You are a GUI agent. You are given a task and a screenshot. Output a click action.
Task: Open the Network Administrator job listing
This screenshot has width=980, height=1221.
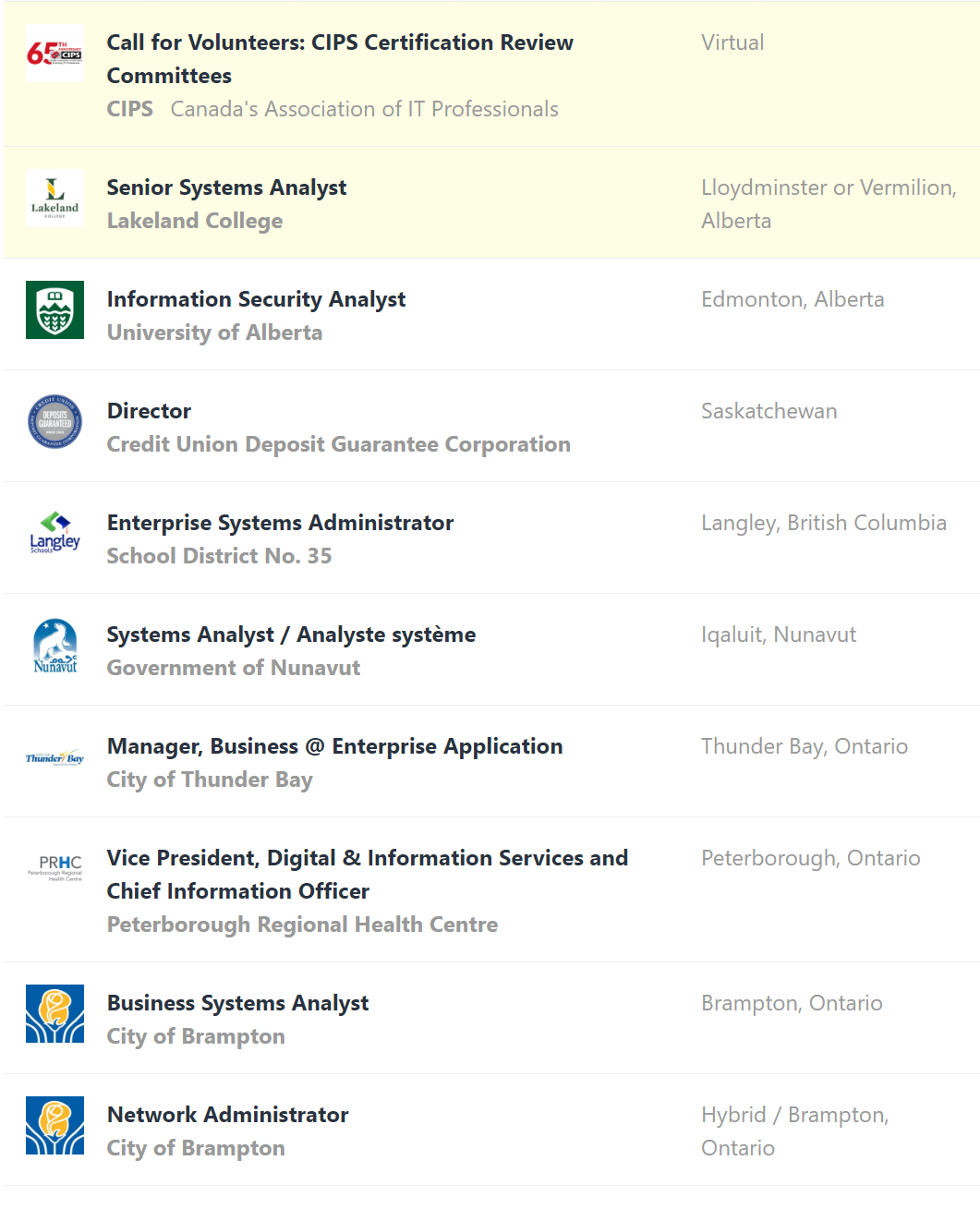point(227,1115)
